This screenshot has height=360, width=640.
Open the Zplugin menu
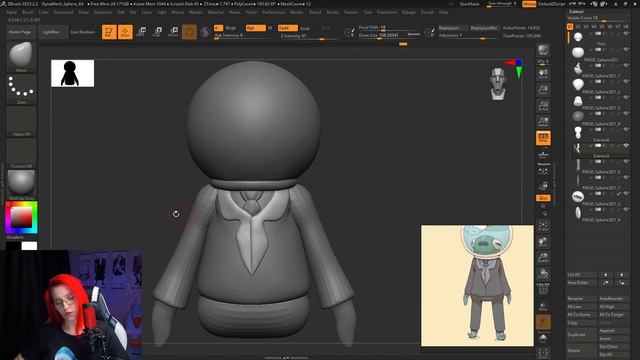pos(409,12)
